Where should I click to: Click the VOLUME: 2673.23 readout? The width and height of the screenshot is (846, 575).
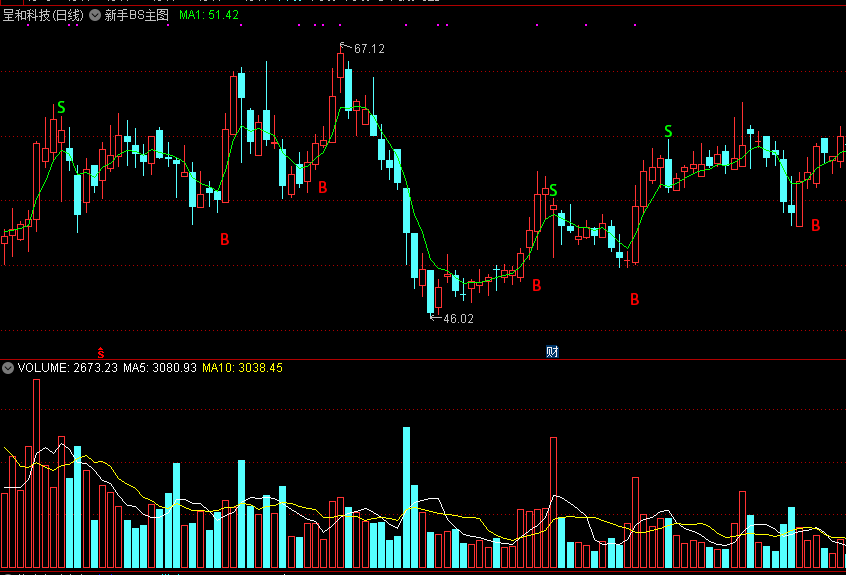point(67,368)
